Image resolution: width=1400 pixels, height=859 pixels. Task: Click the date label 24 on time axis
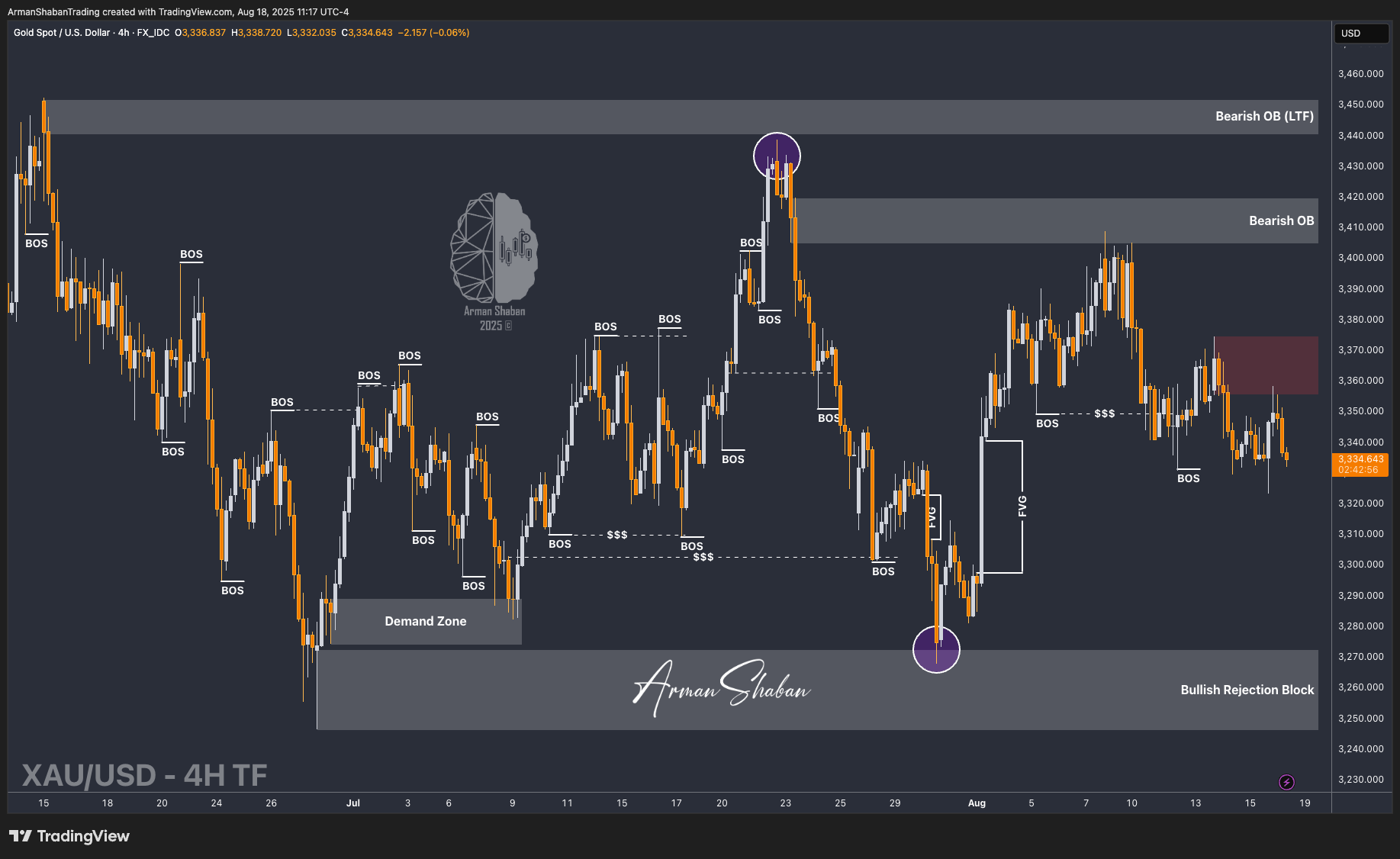click(217, 803)
